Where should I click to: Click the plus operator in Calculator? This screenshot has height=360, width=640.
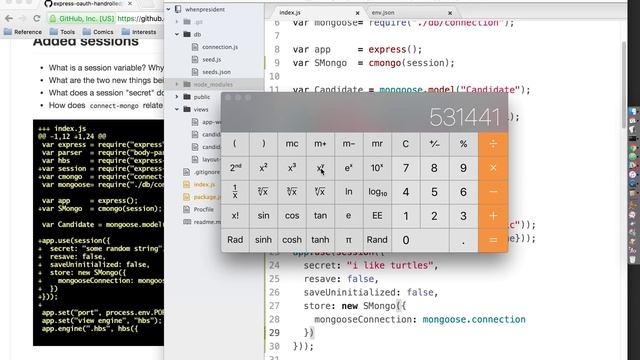pos(493,216)
